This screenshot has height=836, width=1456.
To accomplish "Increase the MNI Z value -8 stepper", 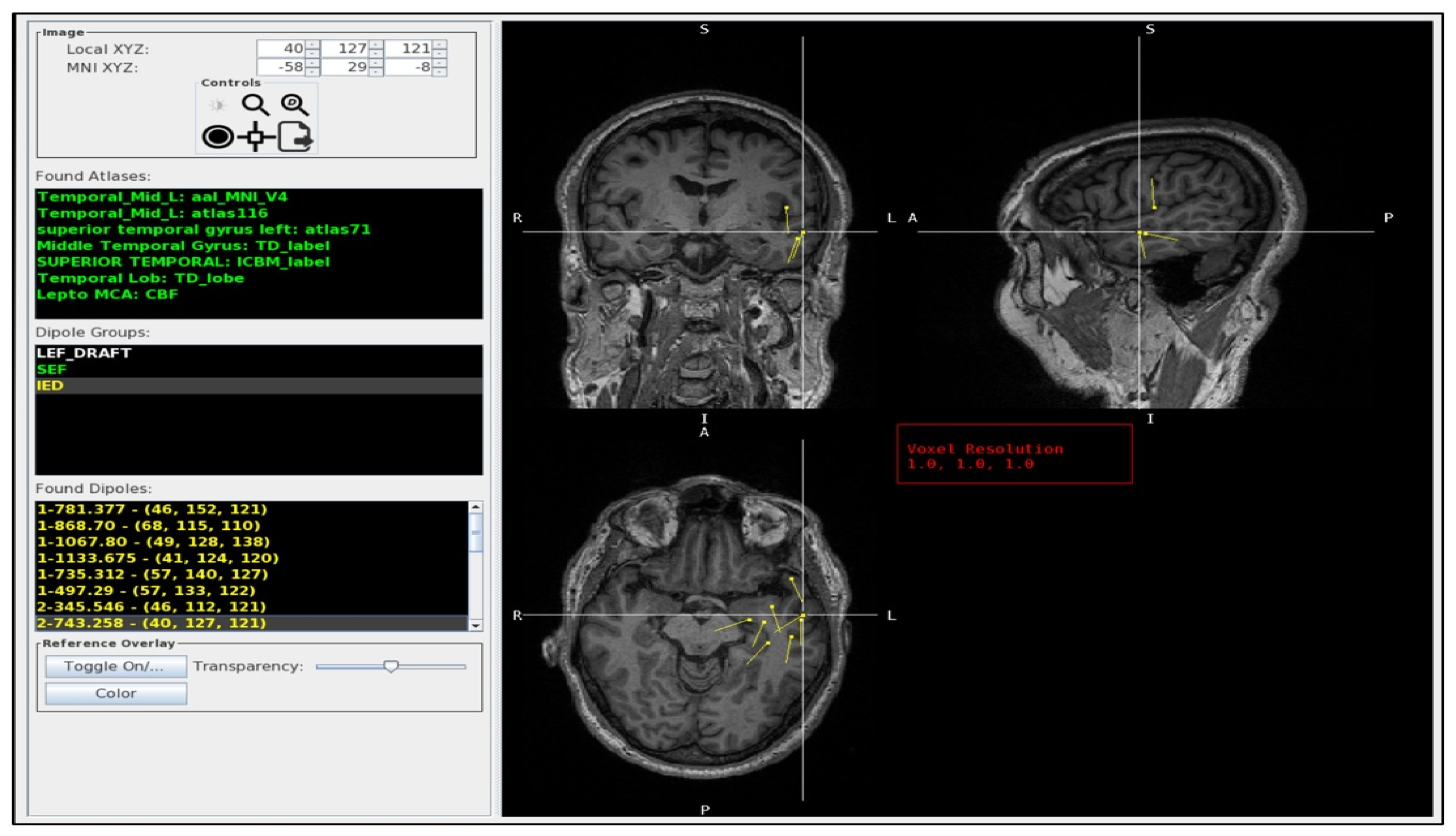I will pyautogui.click(x=440, y=63).
